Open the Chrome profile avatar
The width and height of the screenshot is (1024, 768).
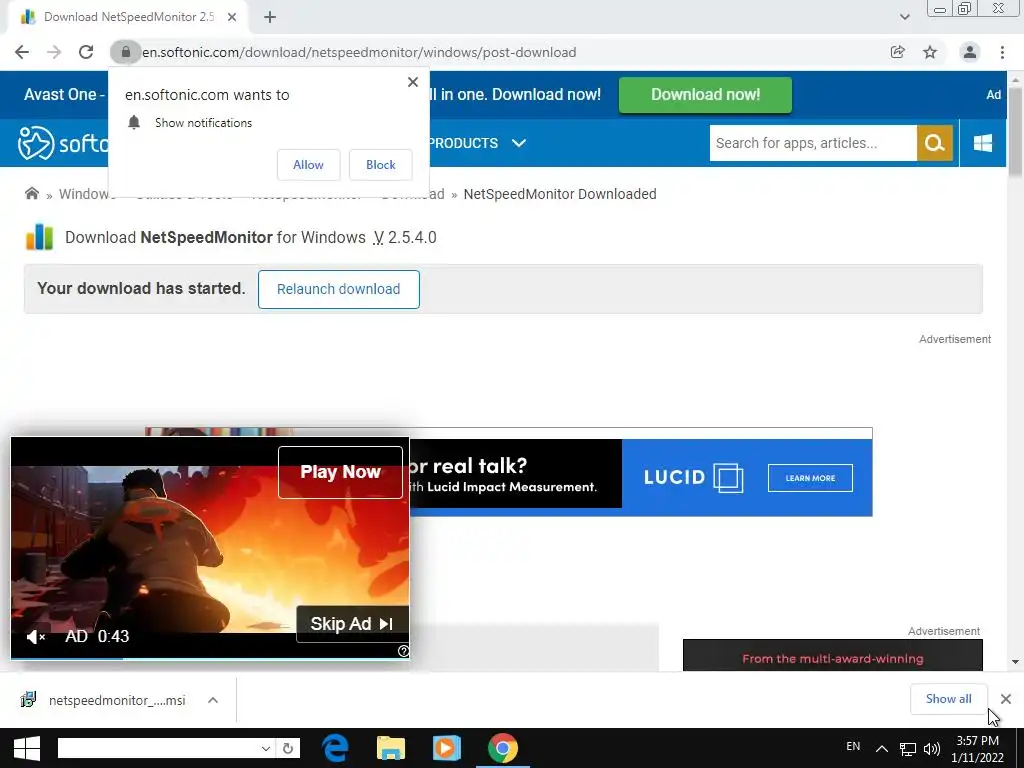(x=970, y=52)
